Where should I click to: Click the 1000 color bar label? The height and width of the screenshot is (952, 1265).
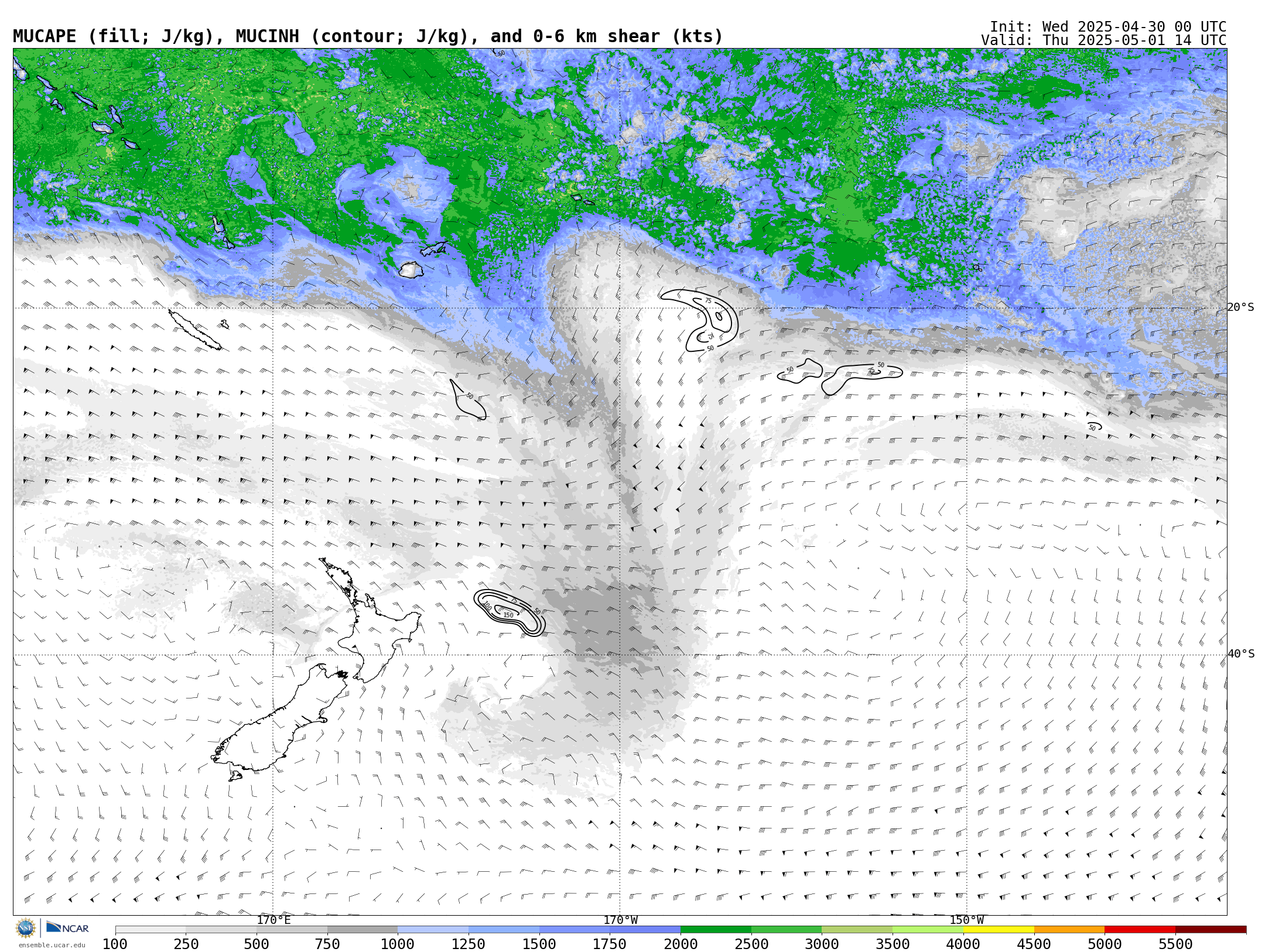click(398, 944)
